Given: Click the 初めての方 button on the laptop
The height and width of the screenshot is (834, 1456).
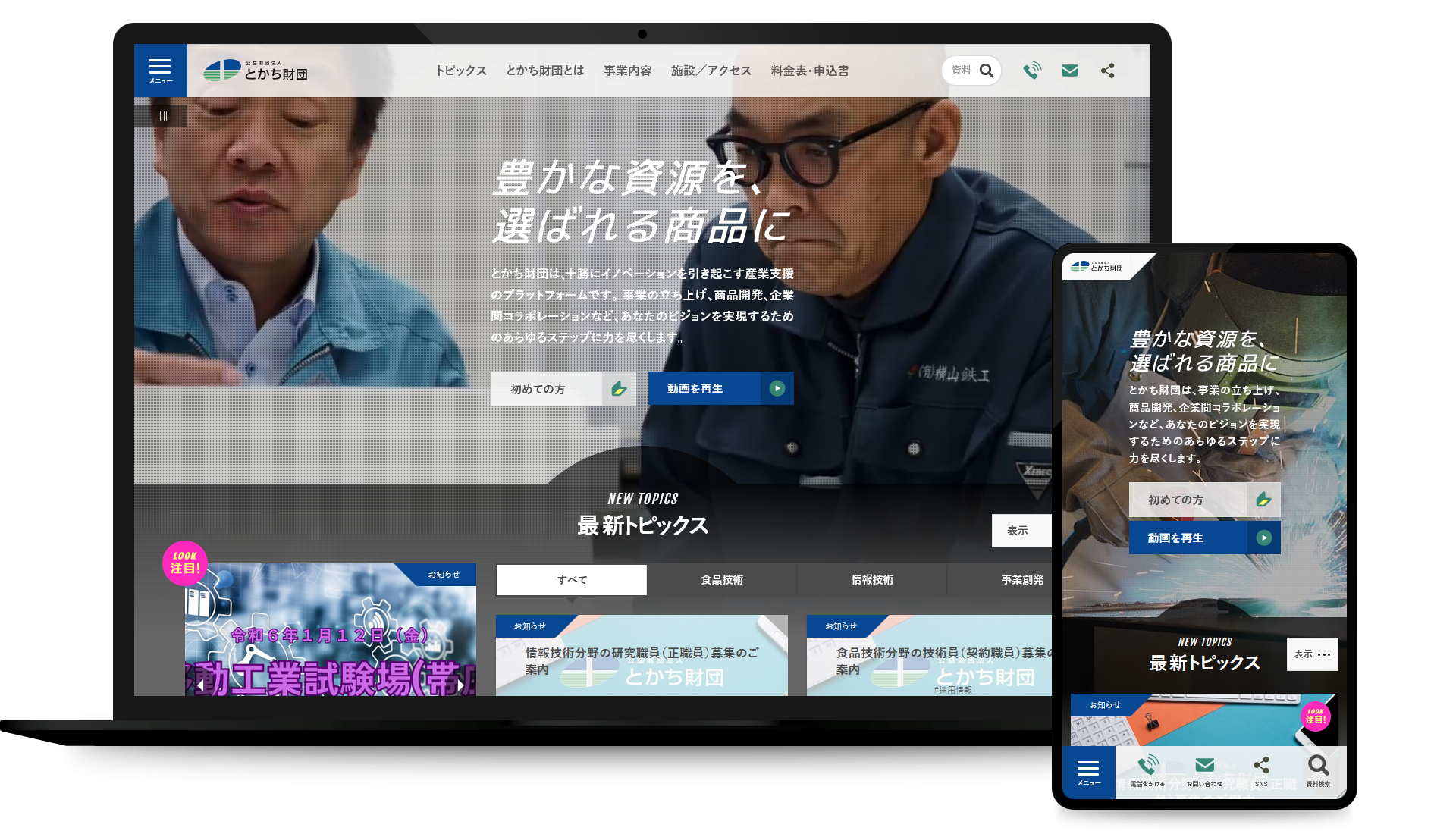Looking at the screenshot, I should 563,389.
